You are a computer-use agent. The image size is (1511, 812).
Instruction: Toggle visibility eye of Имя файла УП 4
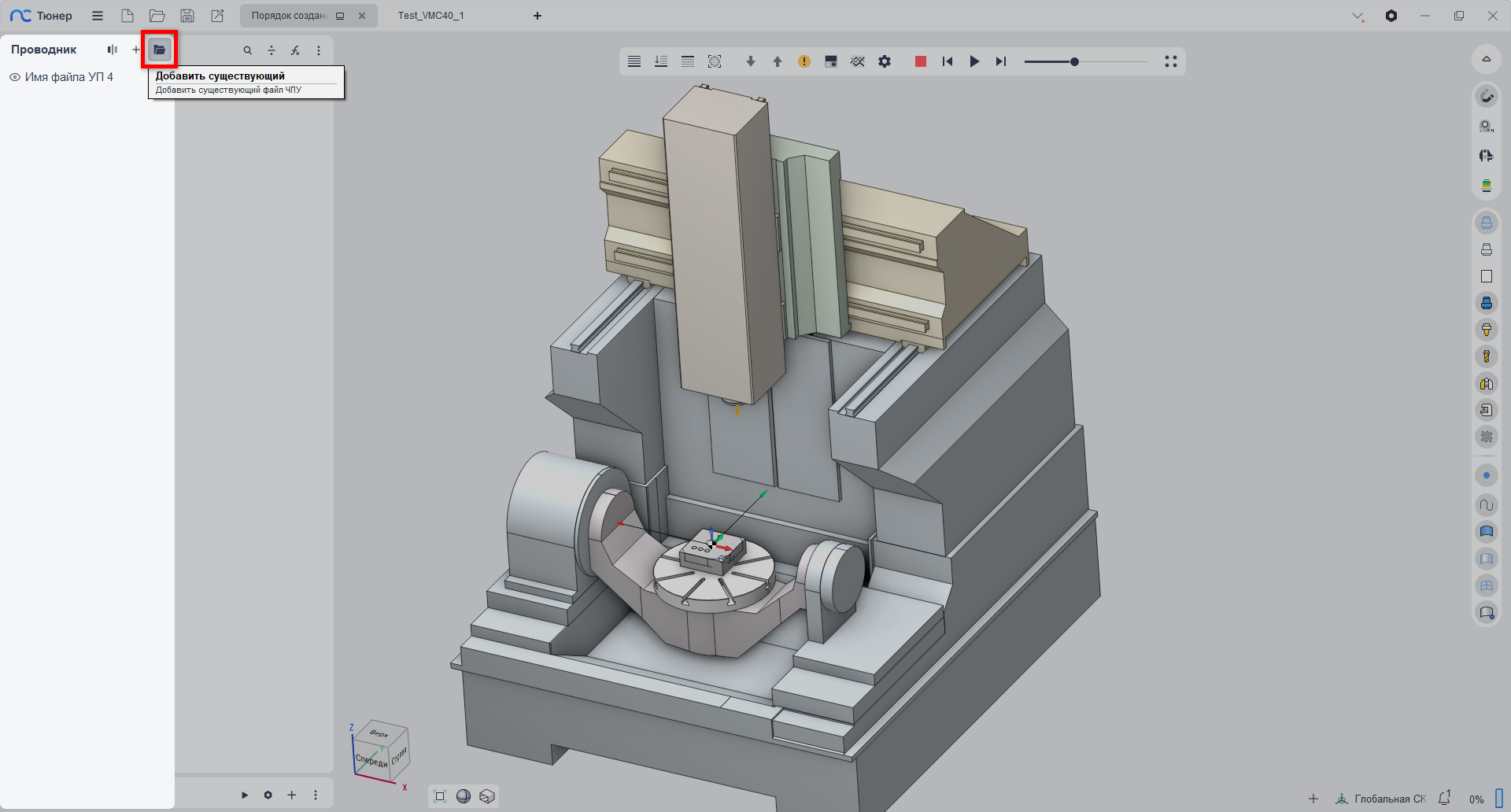[15, 77]
